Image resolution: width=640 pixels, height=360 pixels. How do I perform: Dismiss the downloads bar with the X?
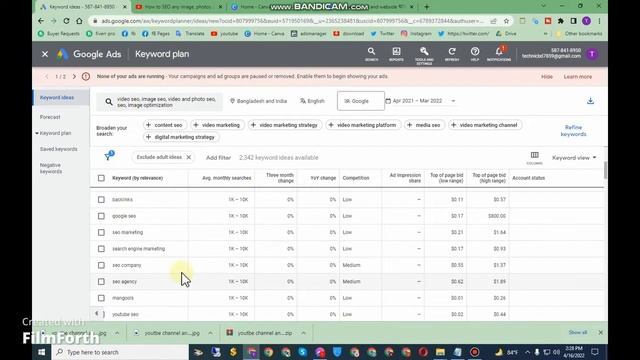(x=600, y=333)
